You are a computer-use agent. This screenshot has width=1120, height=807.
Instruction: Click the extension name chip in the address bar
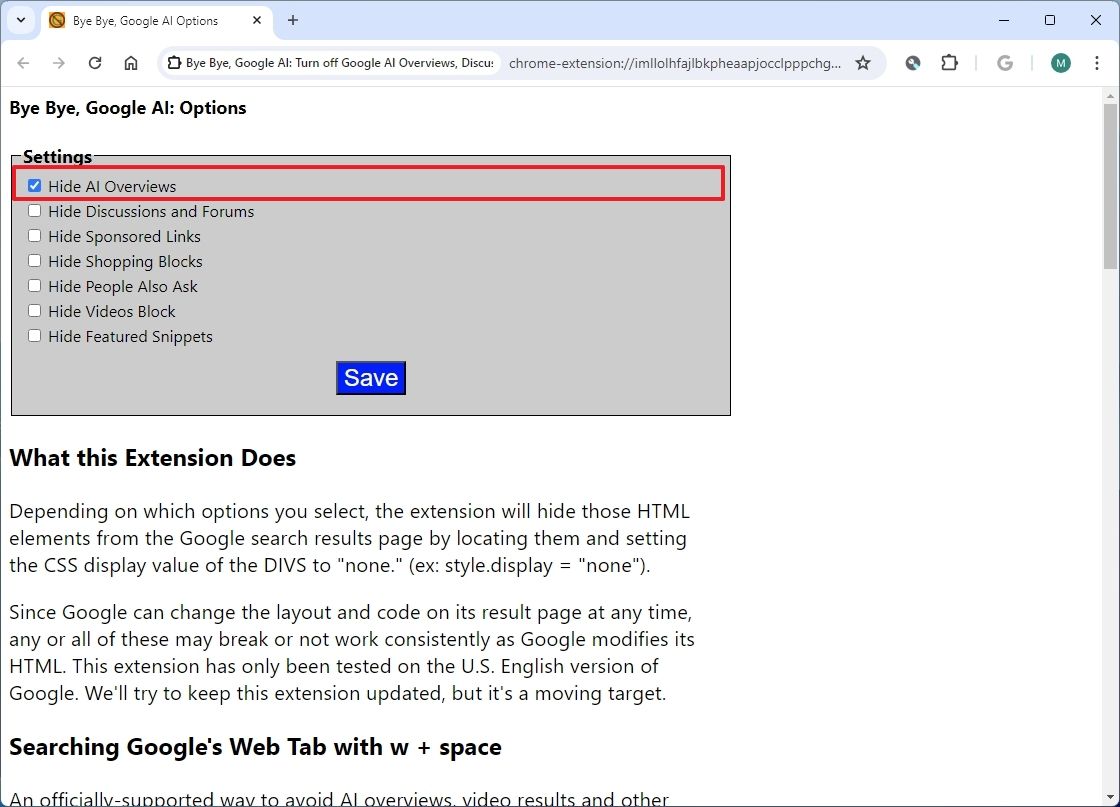pyautogui.click(x=330, y=62)
